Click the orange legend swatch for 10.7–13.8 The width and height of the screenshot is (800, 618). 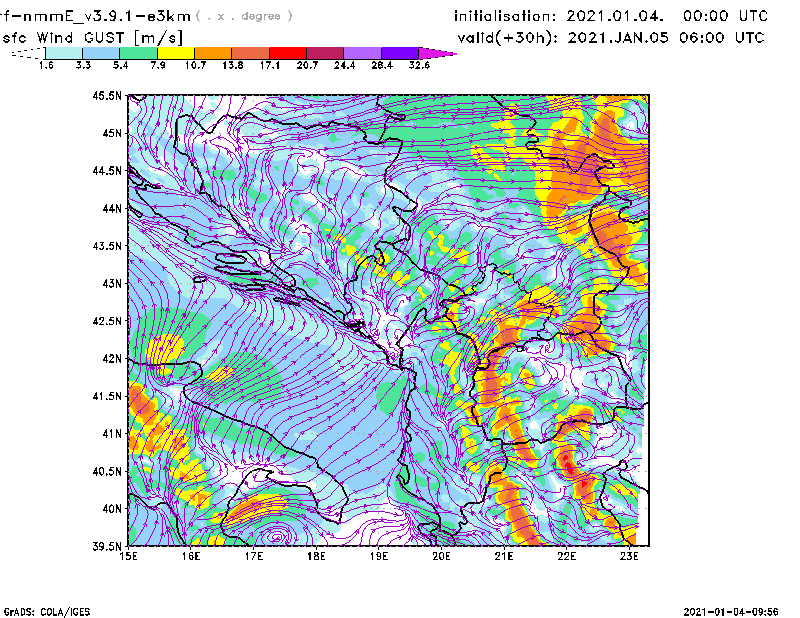click(213, 53)
